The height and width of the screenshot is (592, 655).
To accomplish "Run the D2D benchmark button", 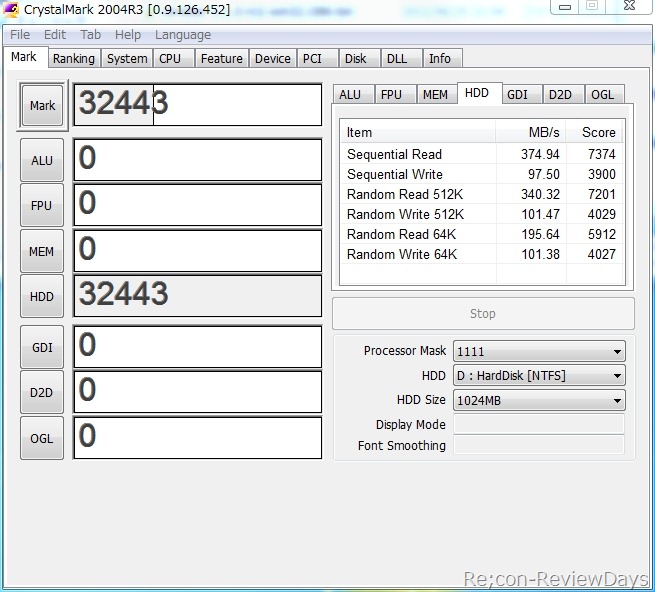I will coord(42,392).
